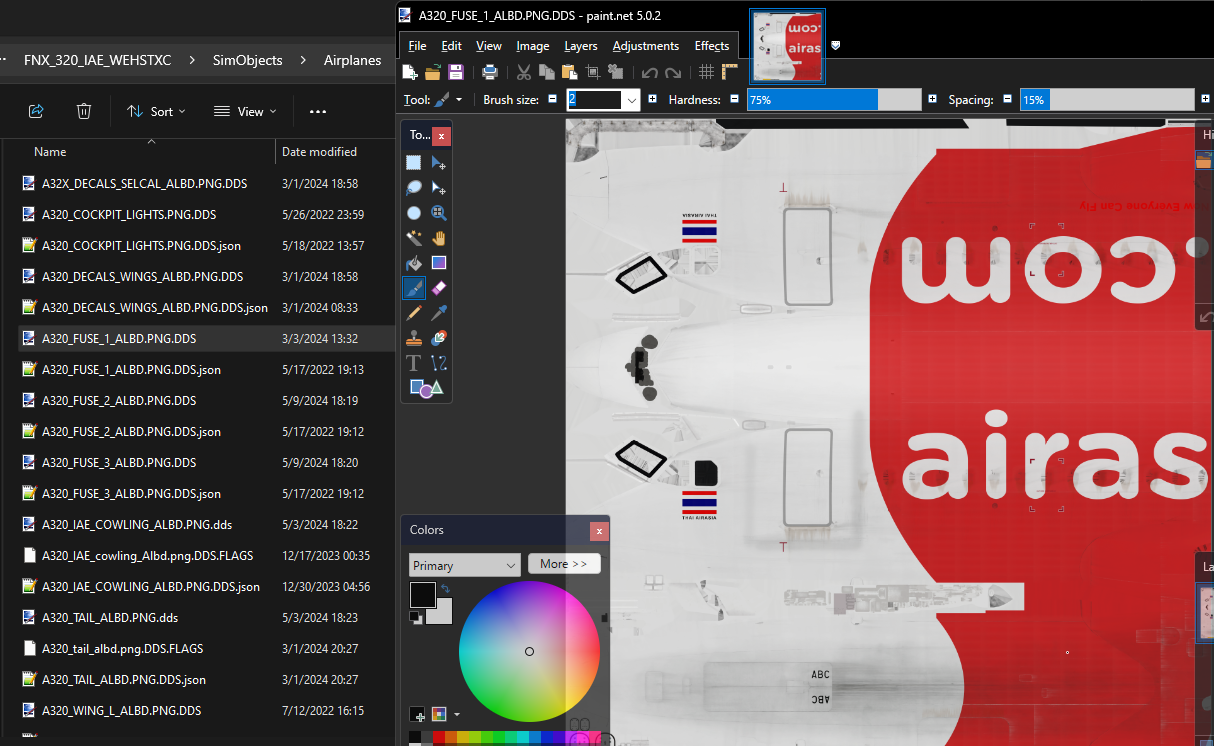Reset colors to black and white

[415, 618]
